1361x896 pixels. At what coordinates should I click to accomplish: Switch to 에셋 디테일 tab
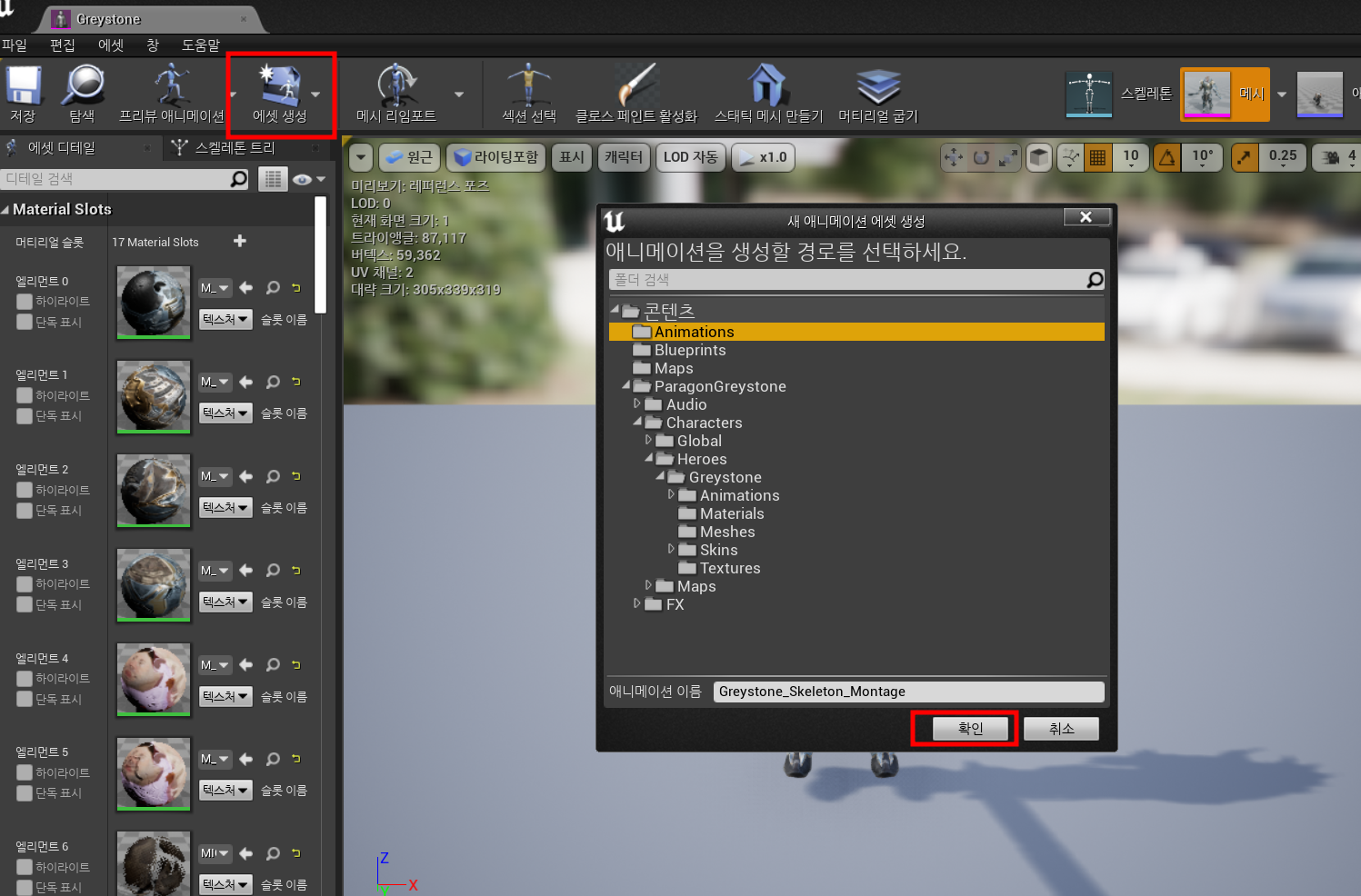click(61, 147)
